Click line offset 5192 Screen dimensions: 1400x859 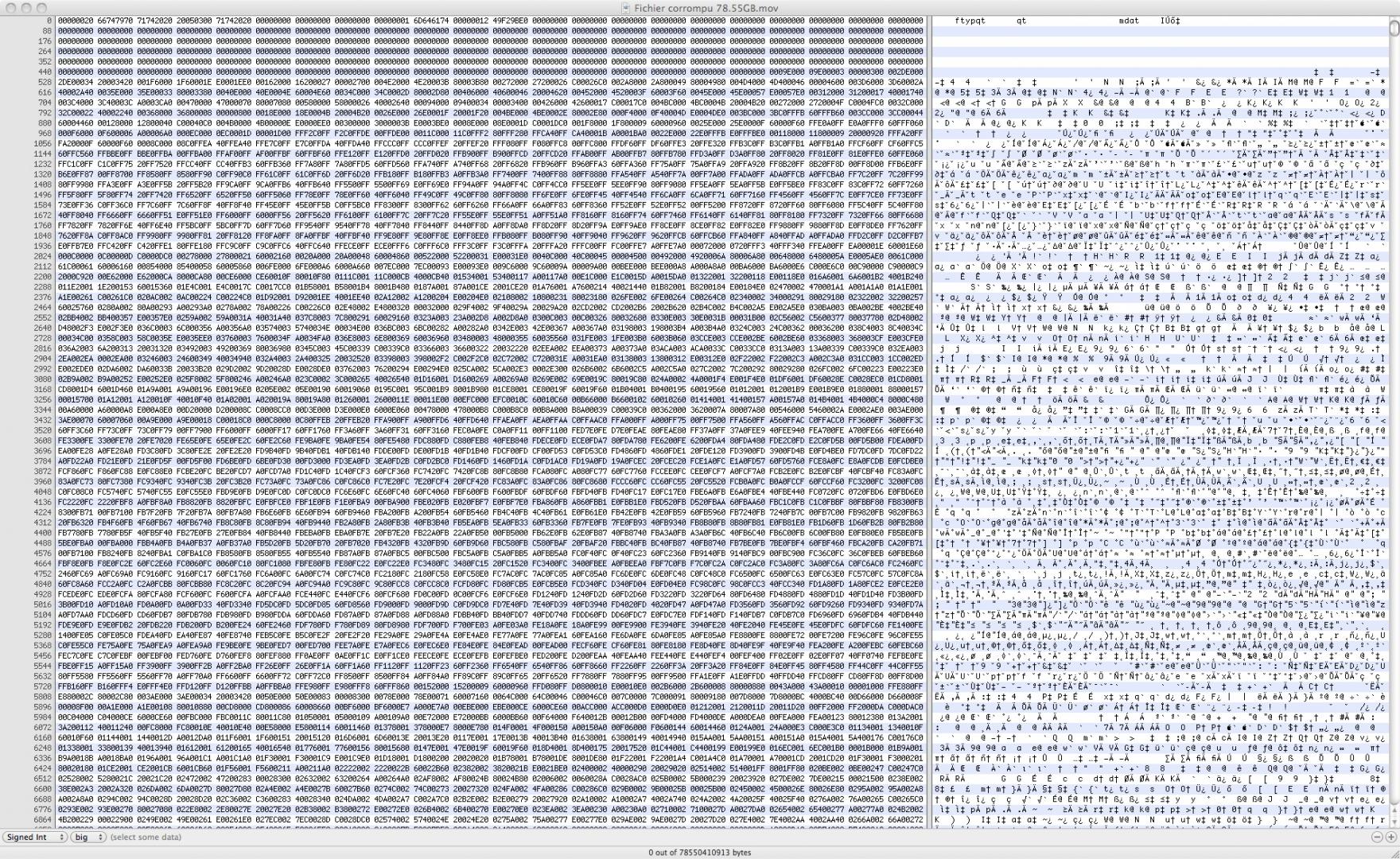pyautogui.click(x=42, y=624)
